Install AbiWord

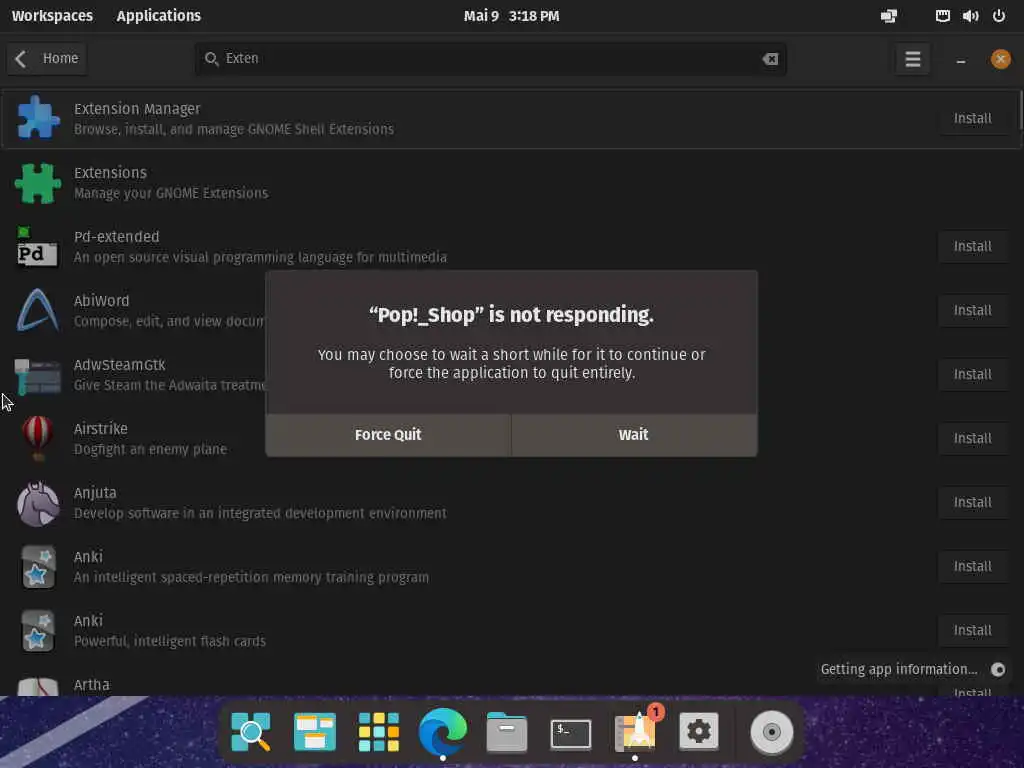tap(972, 310)
